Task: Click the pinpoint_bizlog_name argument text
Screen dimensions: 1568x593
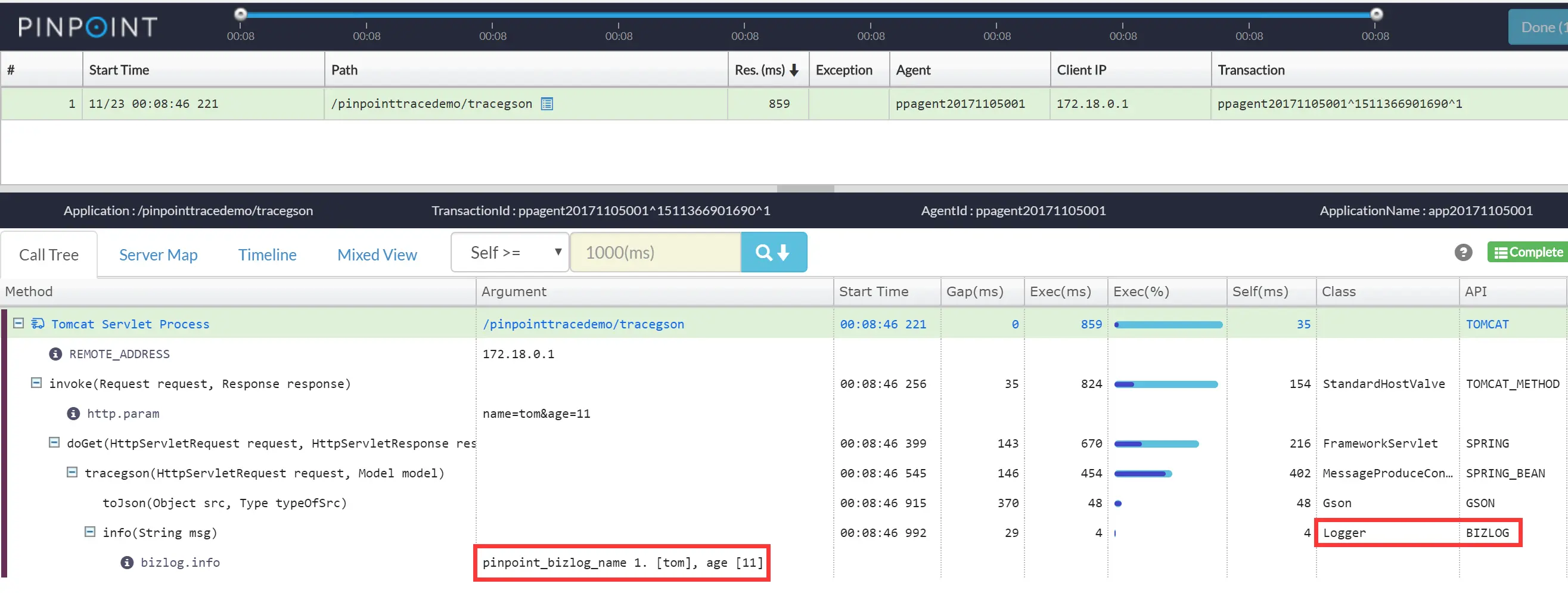Action: 622,563
